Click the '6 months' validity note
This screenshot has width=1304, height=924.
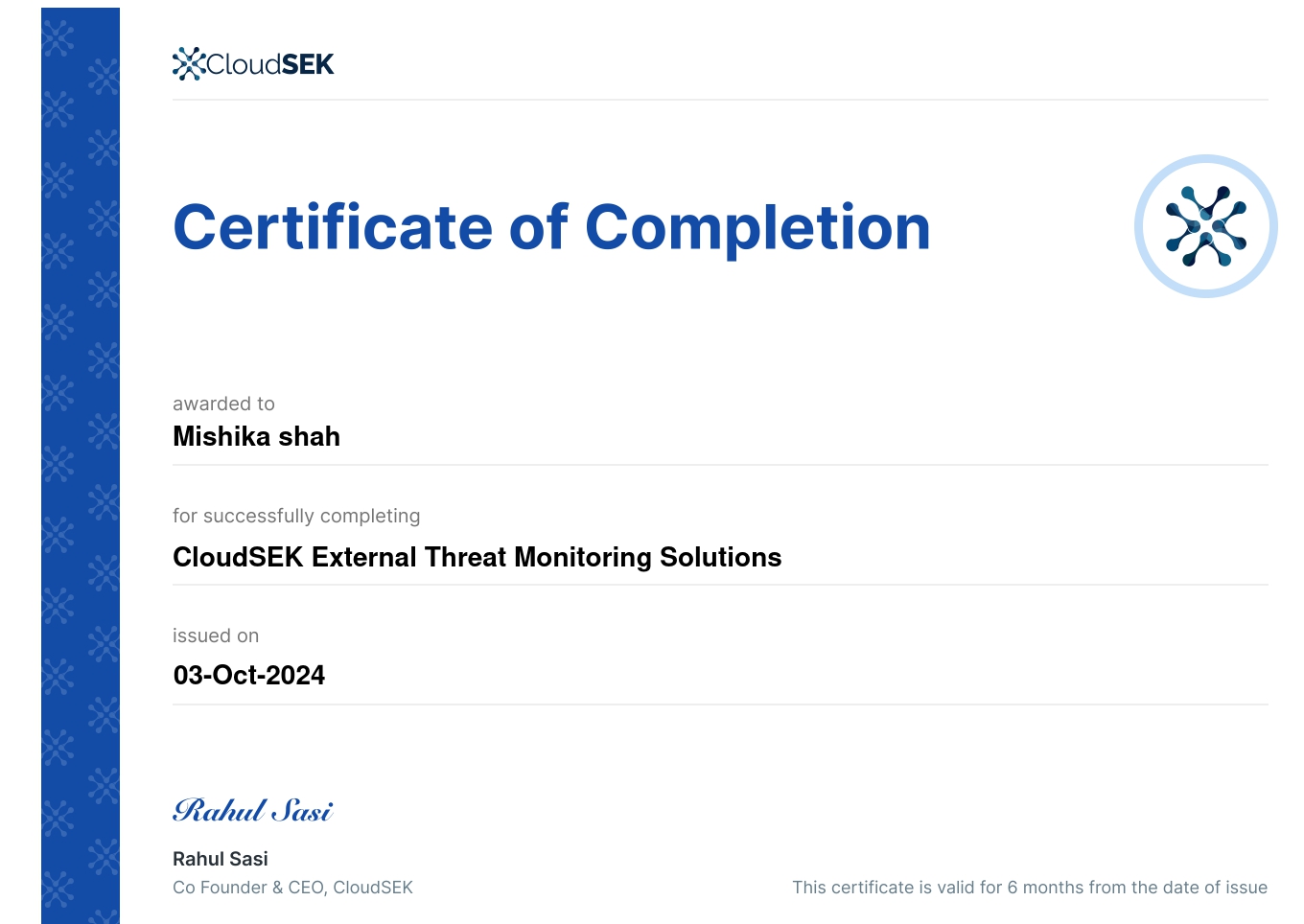pyautogui.click(x=1030, y=888)
